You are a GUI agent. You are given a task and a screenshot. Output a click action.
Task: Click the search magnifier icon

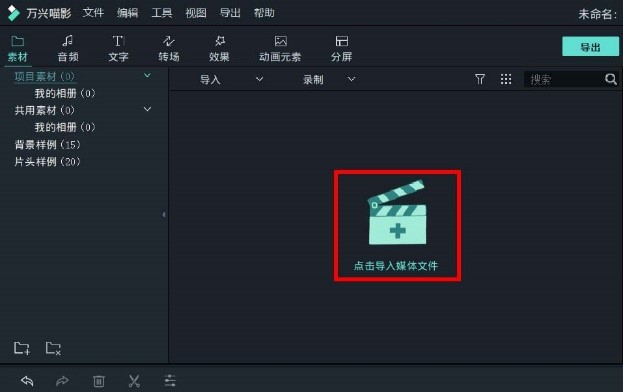(x=611, y=79)
